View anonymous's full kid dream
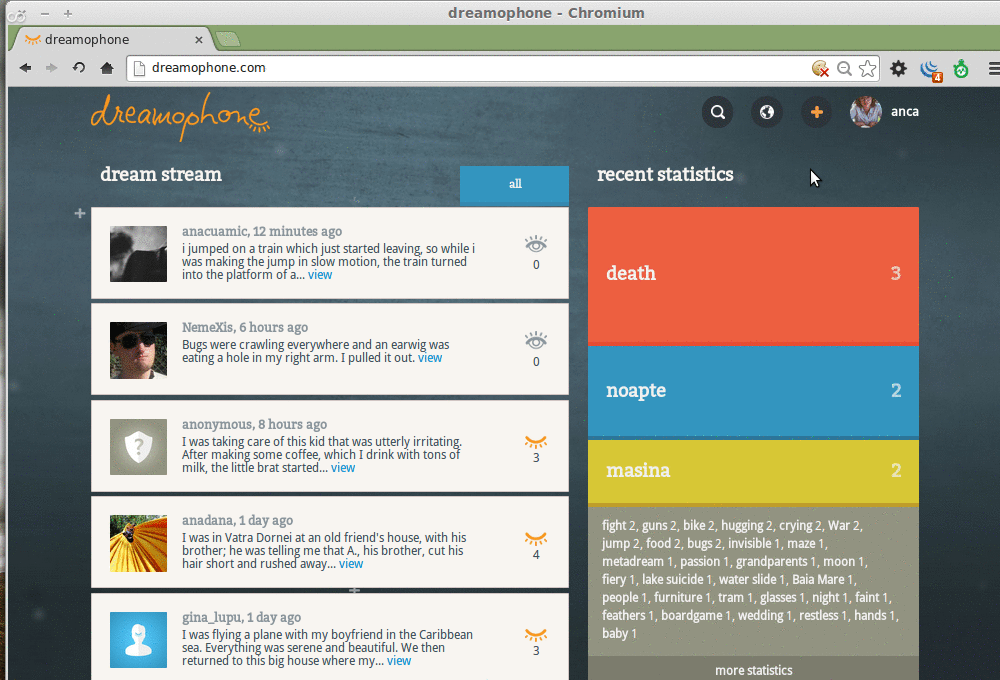This screenshot has height=680, width=1000. click(343, 468)
